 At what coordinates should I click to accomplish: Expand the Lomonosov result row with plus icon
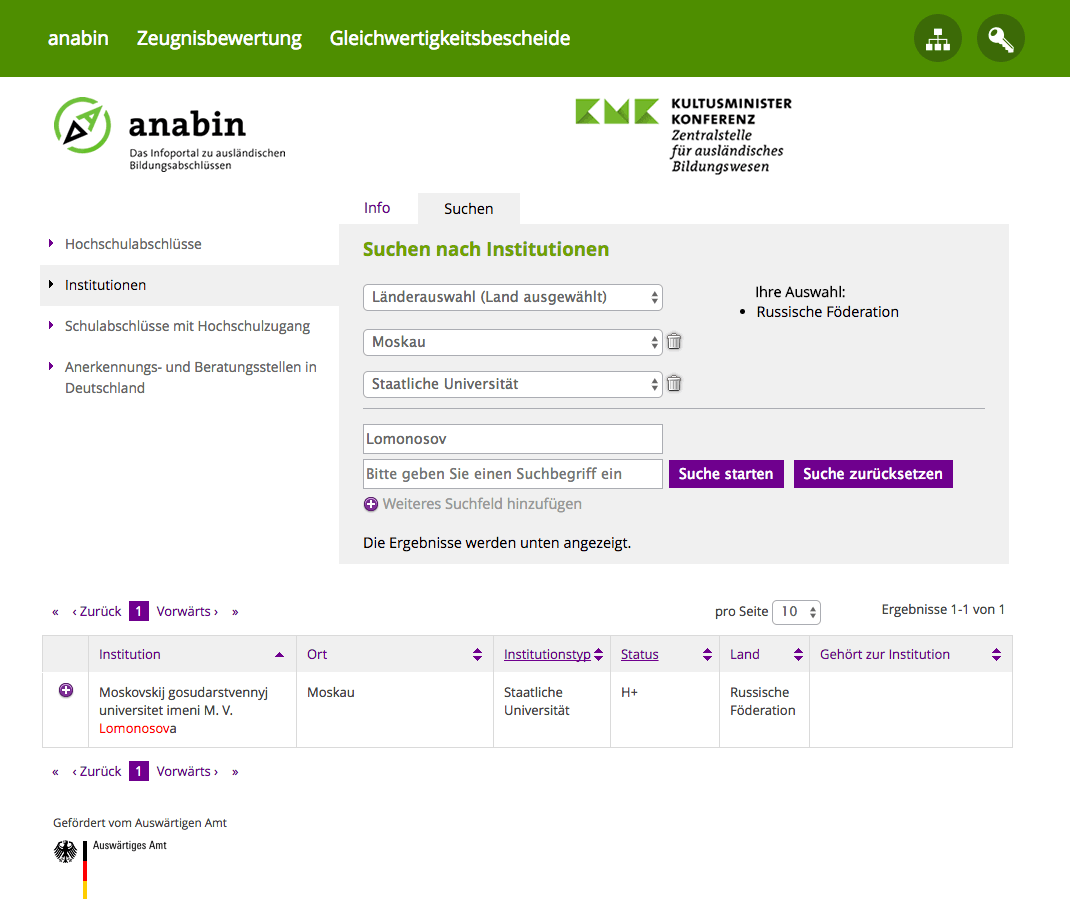coord(66,691)
